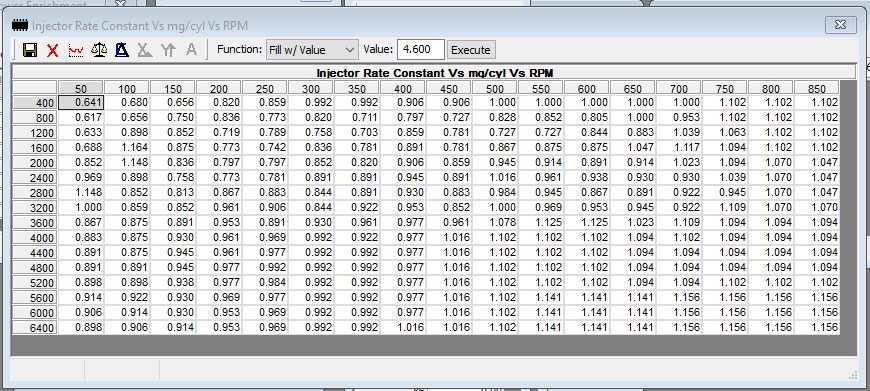Select the 0.711 cell in the 800 row
The width and height of the screenshot is (870, 391).
pyautogui.click(x=357, y=118)
